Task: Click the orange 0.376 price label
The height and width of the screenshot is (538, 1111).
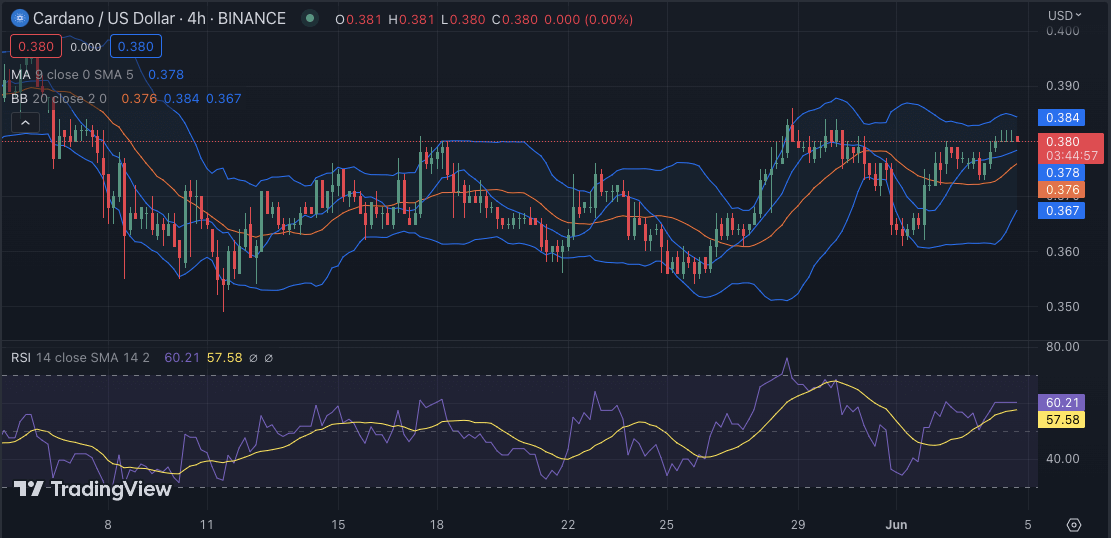Action: [x=1061, y=190]
